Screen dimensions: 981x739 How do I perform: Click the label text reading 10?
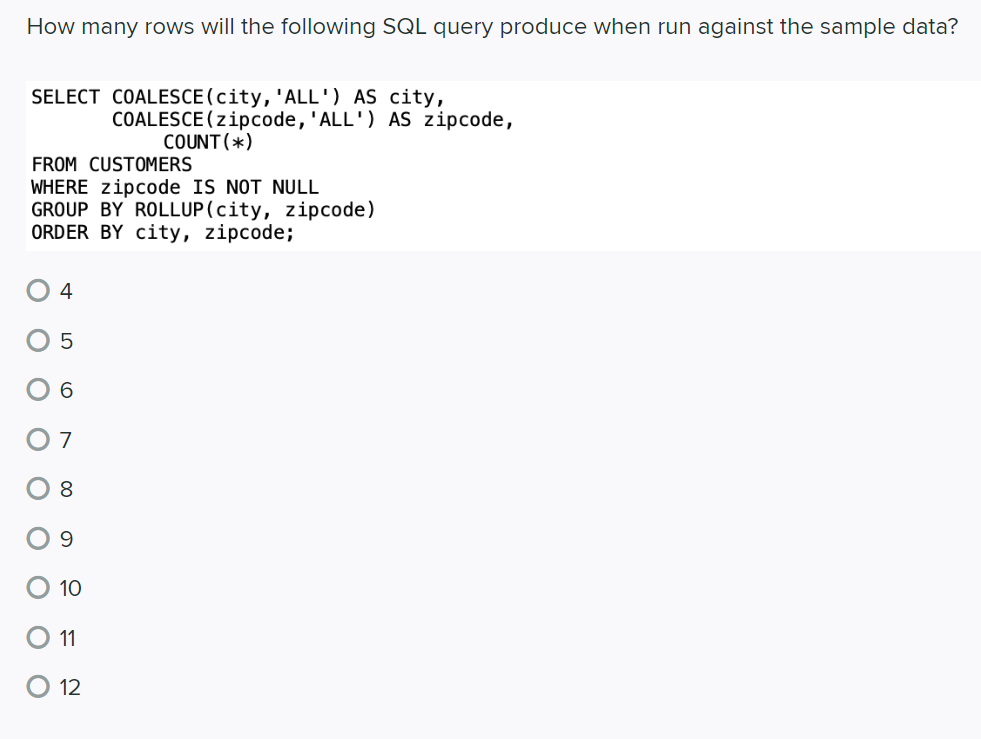68,588
